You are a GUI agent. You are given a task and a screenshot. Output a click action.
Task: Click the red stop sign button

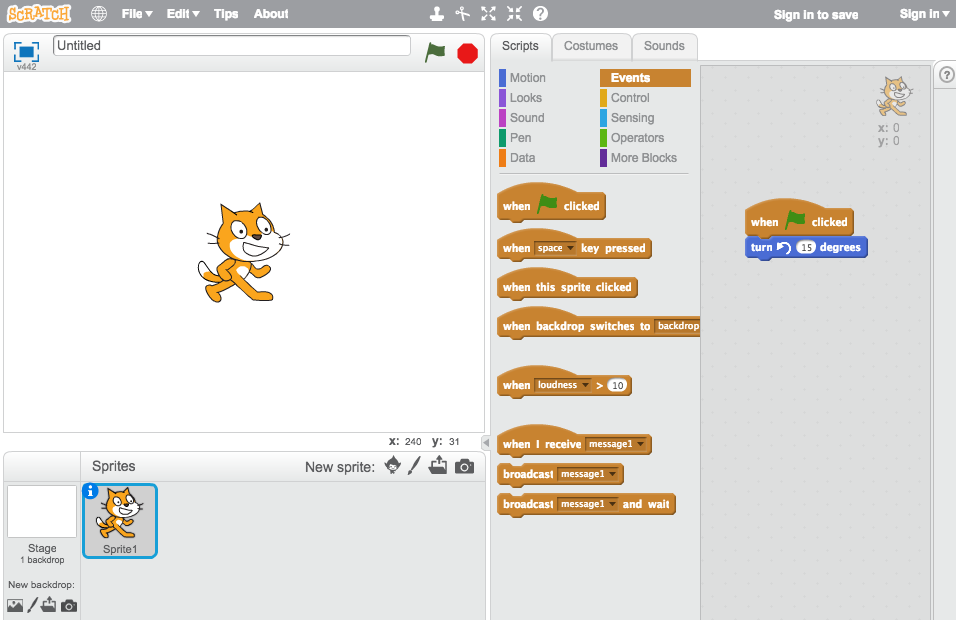[x=468, y=54]
